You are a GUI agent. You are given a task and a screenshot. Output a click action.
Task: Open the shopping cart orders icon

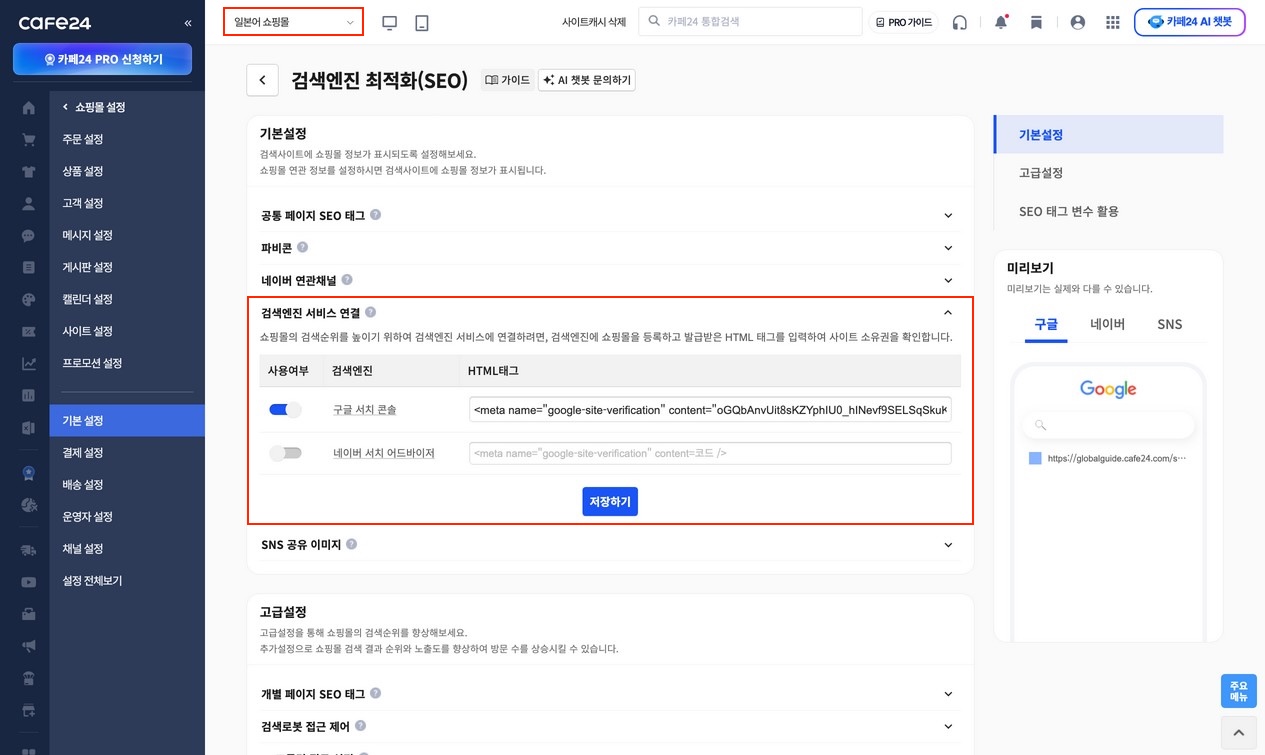pos(28,139)
